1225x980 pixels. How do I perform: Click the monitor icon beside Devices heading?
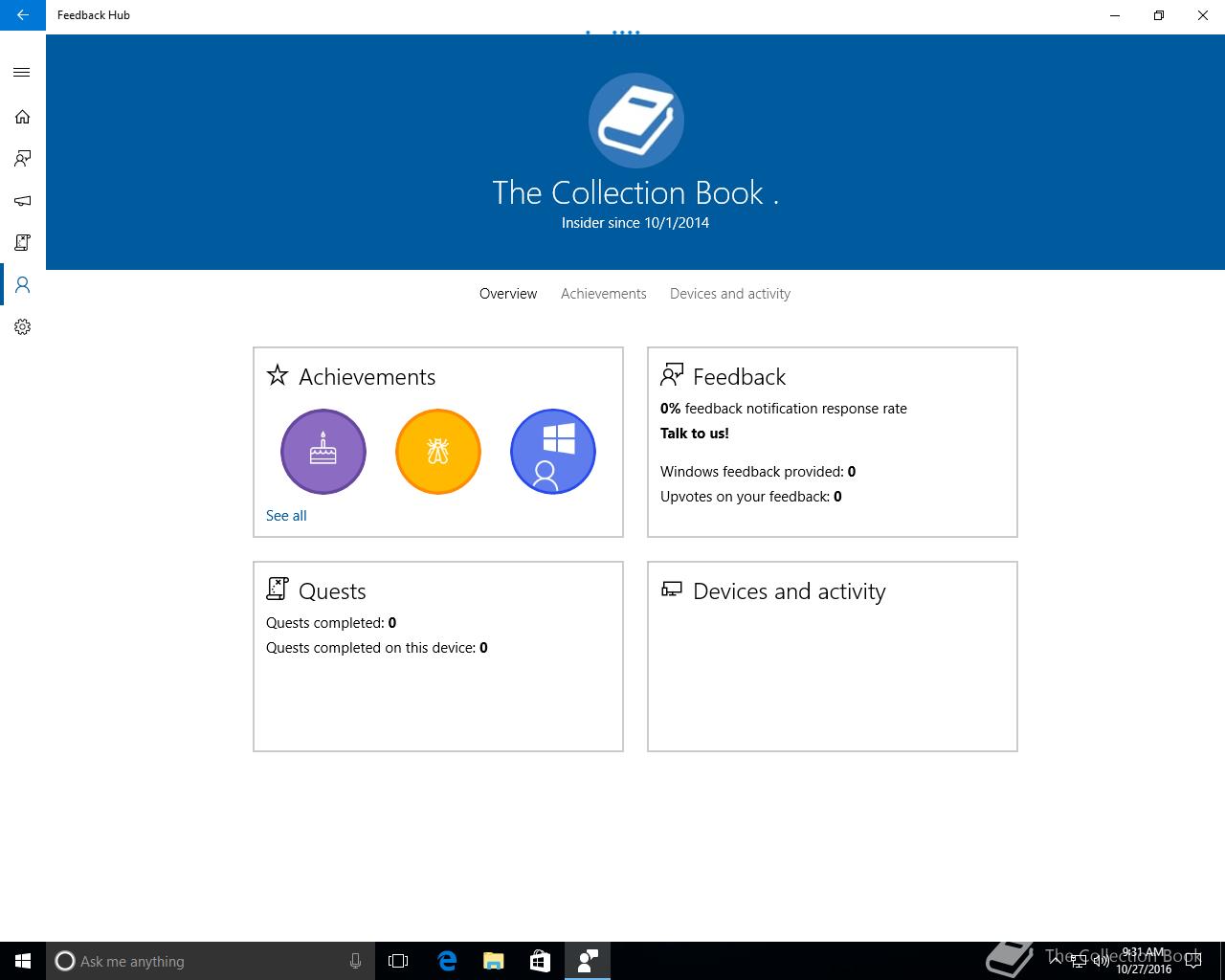(x=672, y=590)
